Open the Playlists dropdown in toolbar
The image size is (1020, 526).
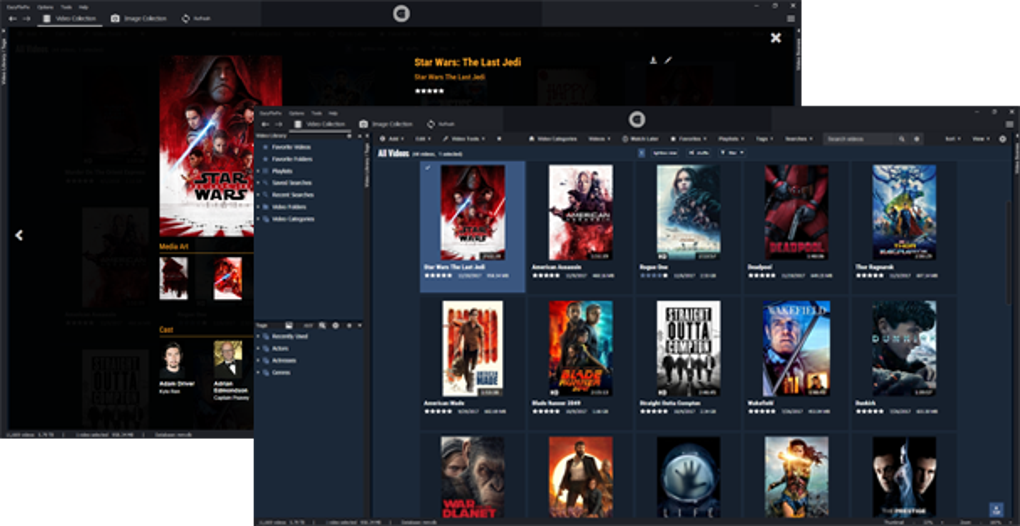click(x=732, y=139)
